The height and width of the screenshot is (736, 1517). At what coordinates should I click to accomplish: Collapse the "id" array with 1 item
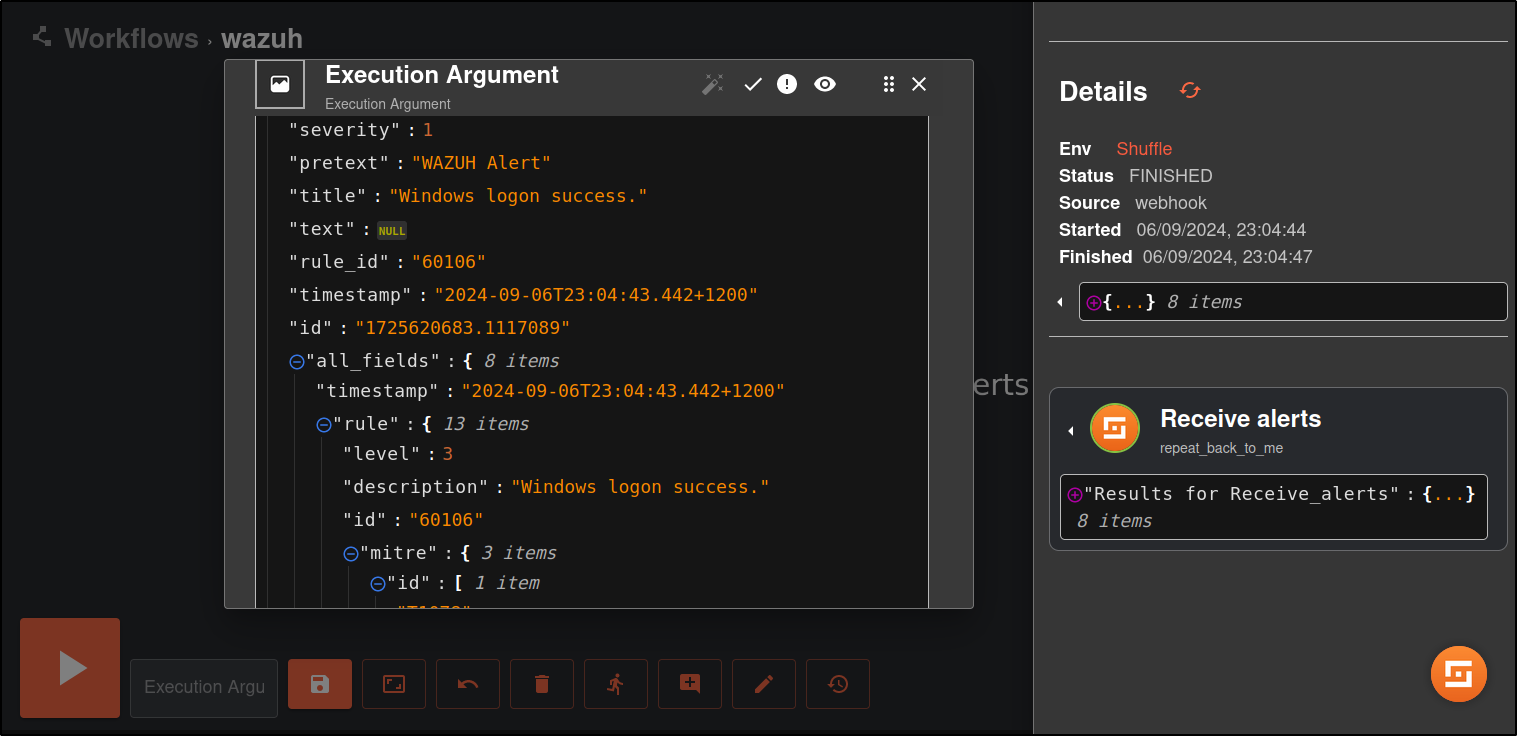pos(378,584)
